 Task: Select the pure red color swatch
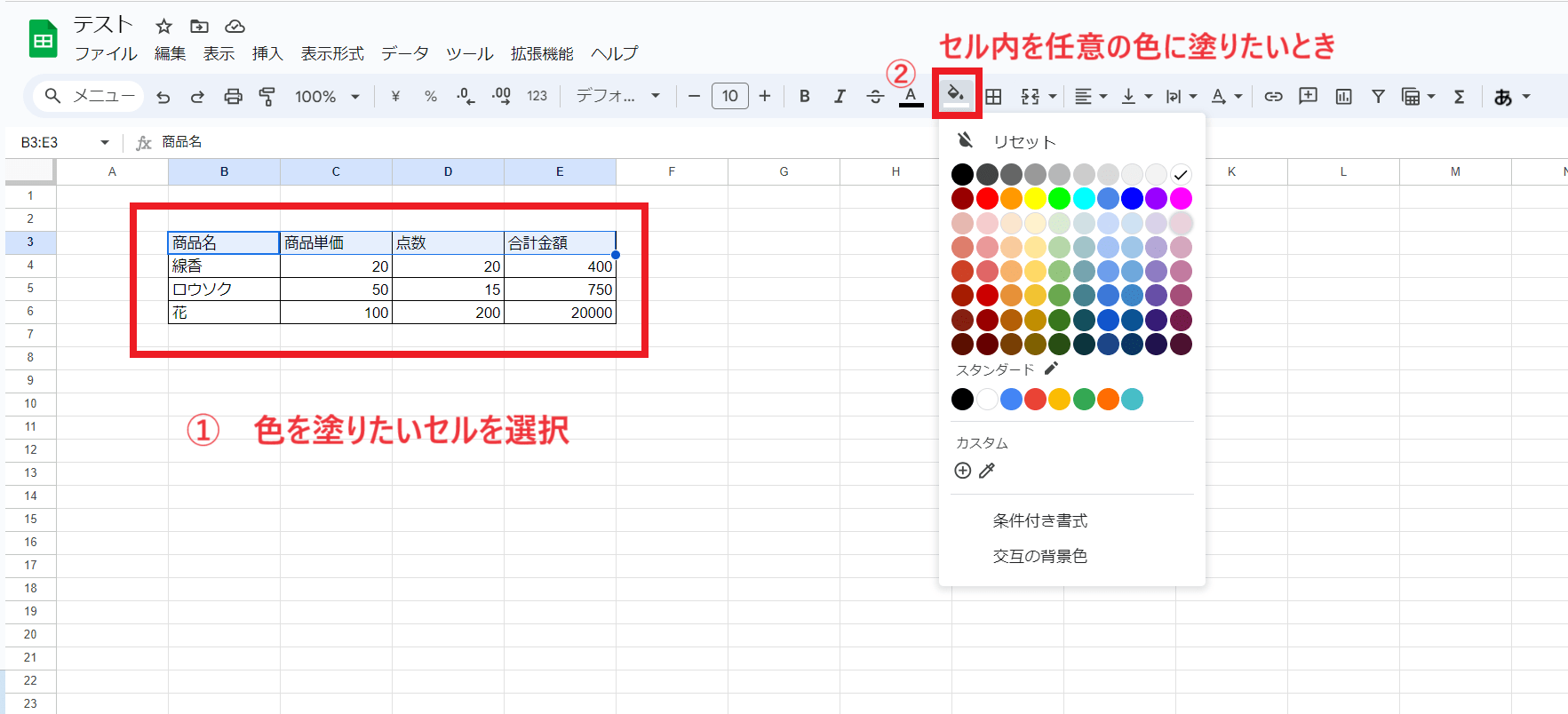click(x=986, y=198)
